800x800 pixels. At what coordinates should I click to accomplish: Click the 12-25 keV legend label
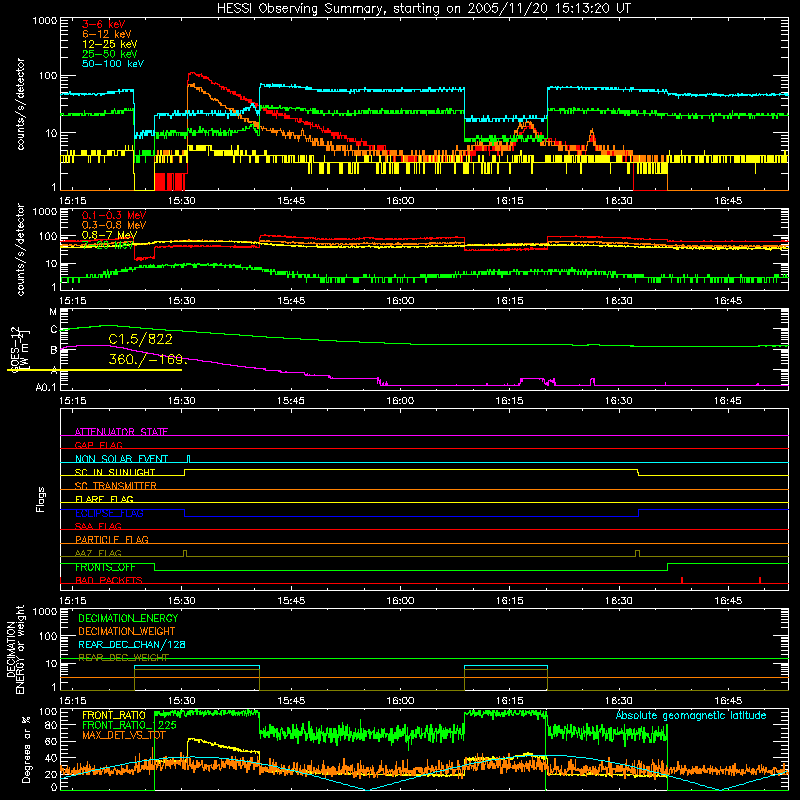click(x=109, y=44)
